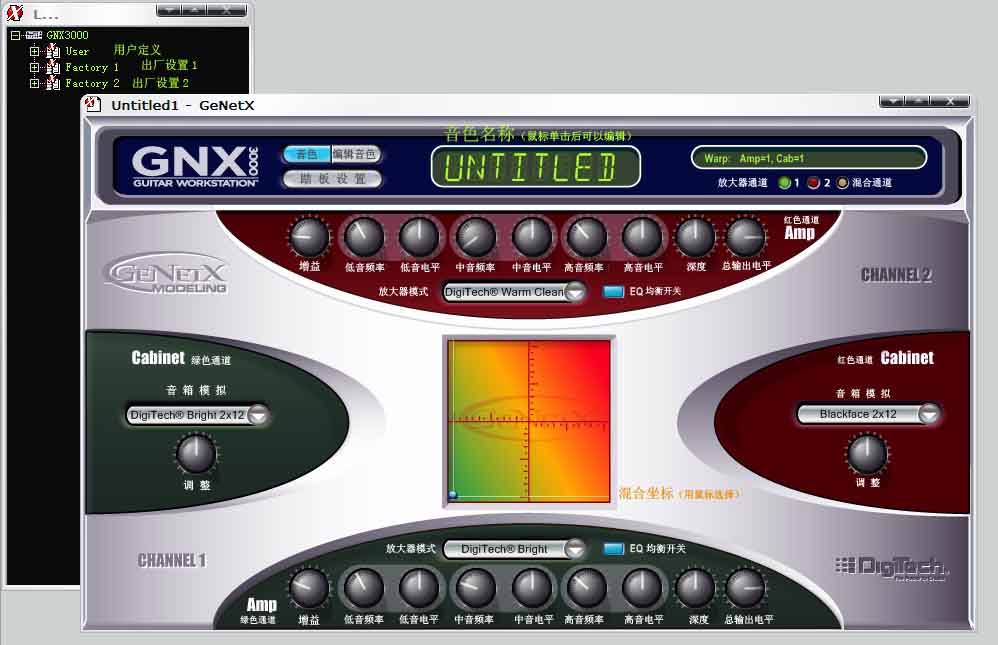The width and height of the screenshot is (998, 645).
Task: Click green channel 低音频率 knob
Action: (364, 589)
